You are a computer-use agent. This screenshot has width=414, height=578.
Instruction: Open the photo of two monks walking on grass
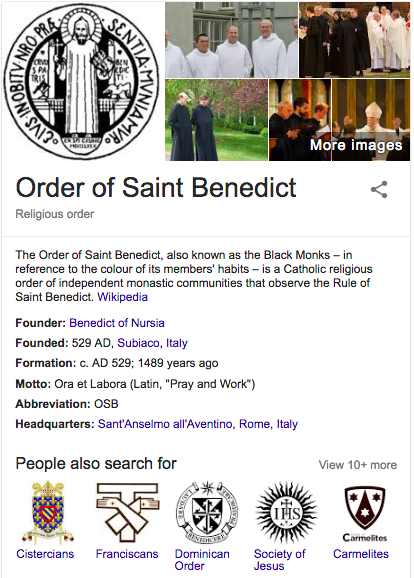point(216,120)
